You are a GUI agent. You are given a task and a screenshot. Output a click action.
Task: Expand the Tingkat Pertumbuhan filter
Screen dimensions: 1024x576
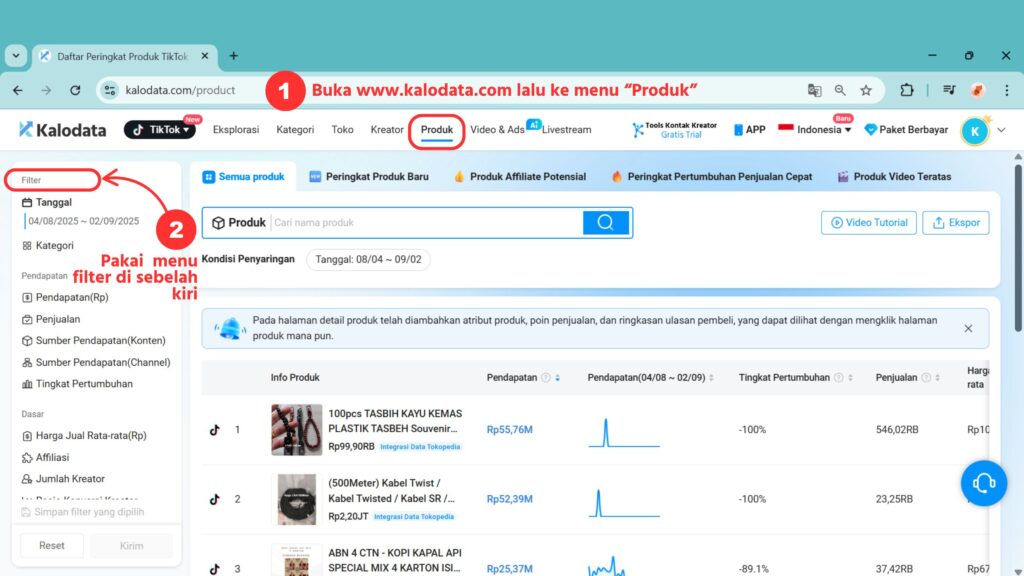(x=77, y=384)
